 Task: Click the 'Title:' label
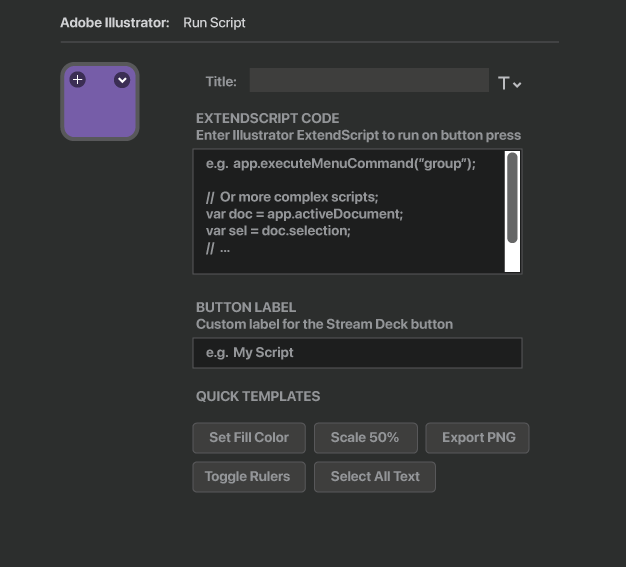pyautogui.click(x=221, y=82)
